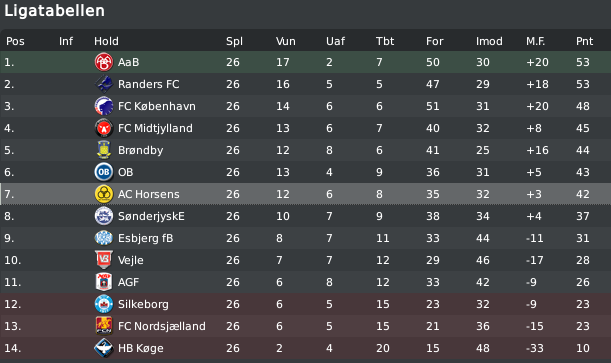
Task: Click the Vejle shield badge
Action: pyautogui.click(x=104, y=260)
